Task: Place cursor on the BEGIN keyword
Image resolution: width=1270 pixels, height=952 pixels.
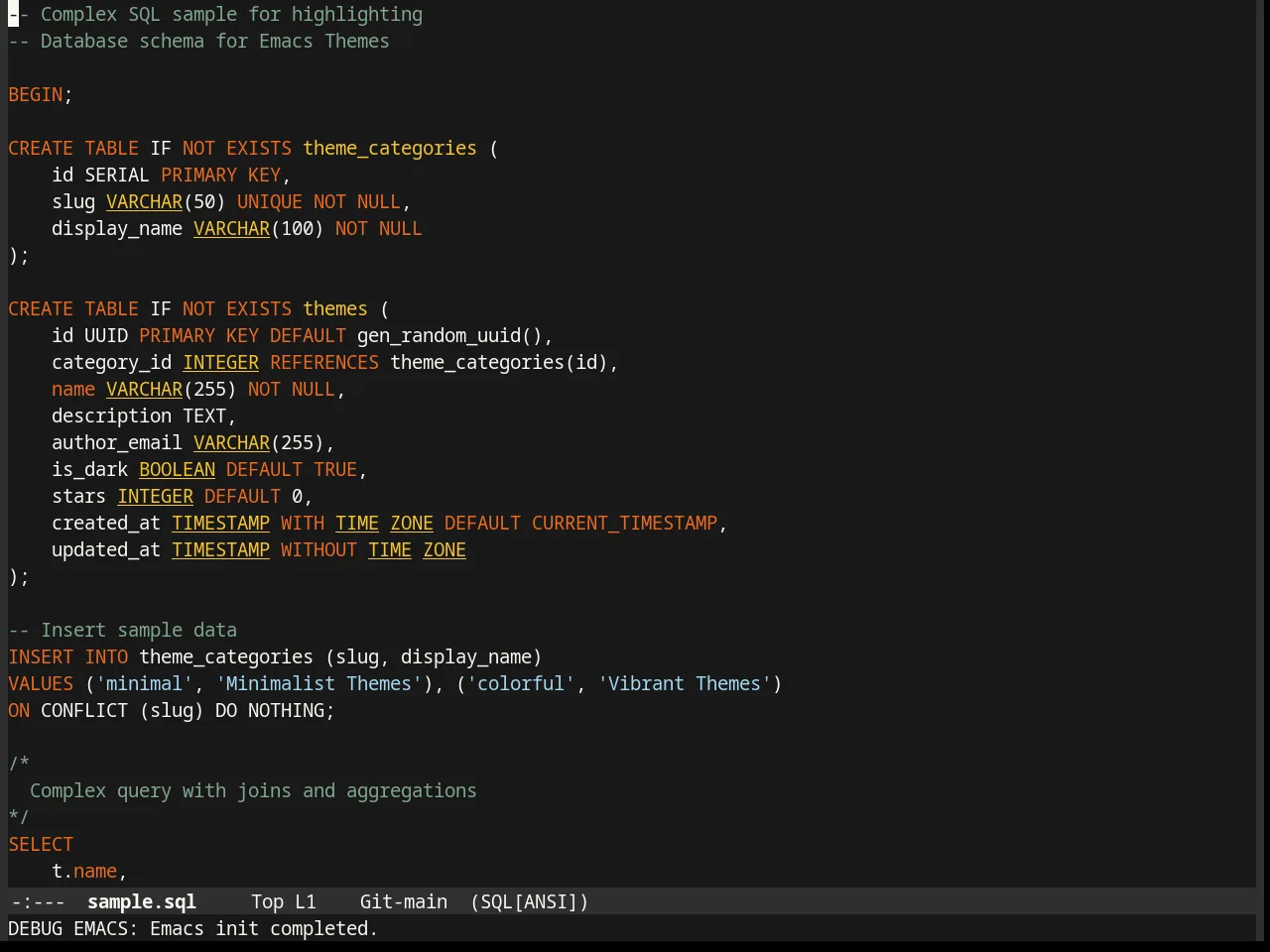Action: 36,94
